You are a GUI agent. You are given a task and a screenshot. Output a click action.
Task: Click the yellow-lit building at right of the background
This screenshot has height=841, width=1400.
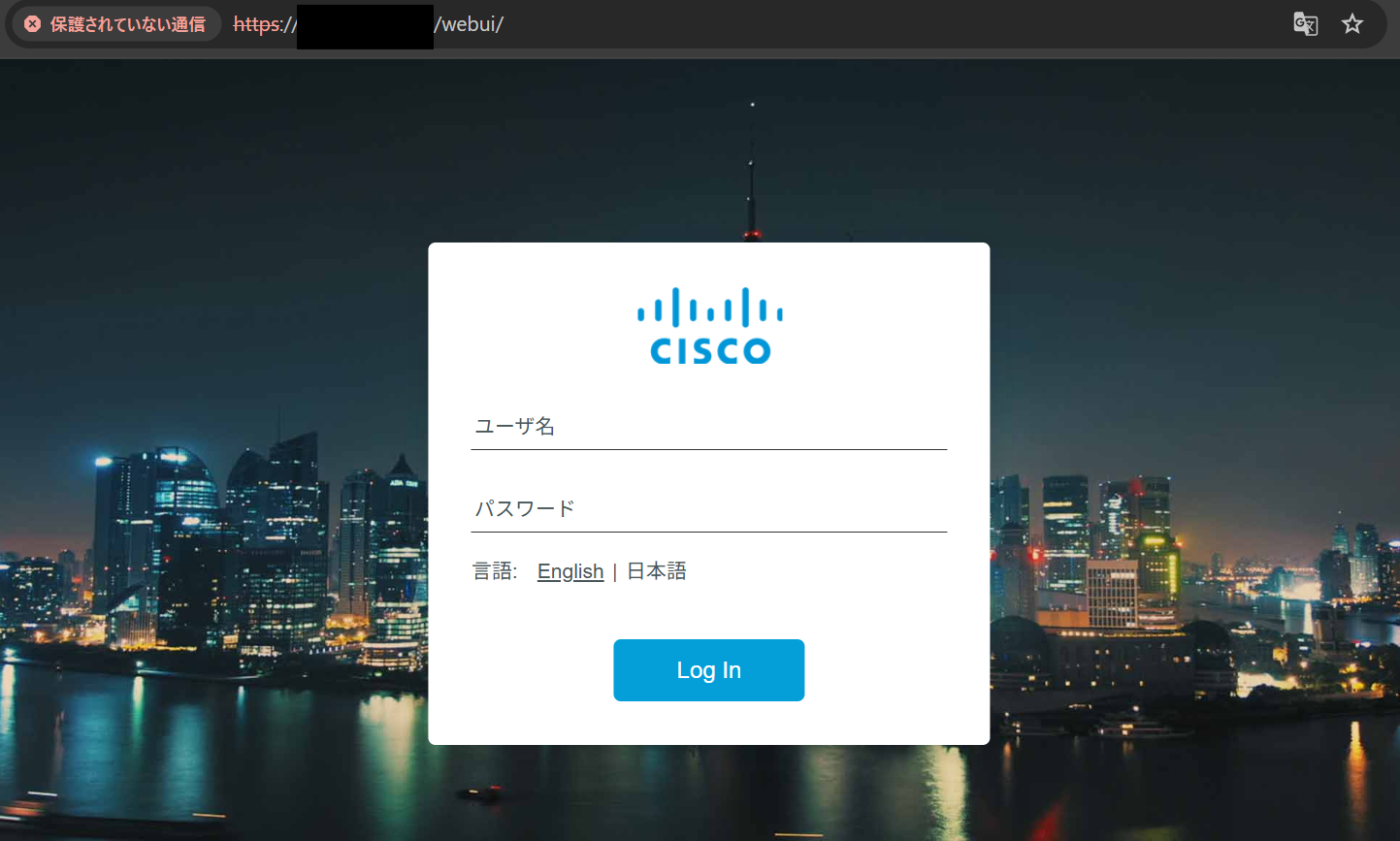point(1159,563)
